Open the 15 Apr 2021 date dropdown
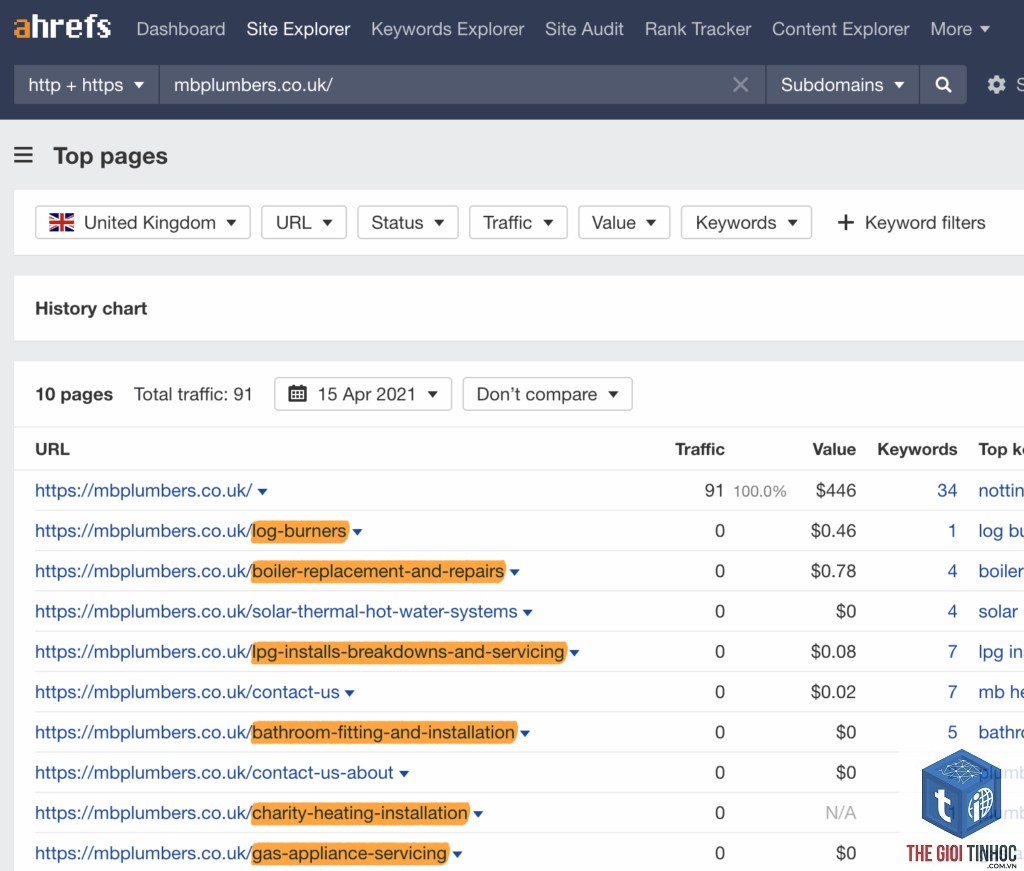The width and height of the screenshot is (1024, 871). pos(363,394)
